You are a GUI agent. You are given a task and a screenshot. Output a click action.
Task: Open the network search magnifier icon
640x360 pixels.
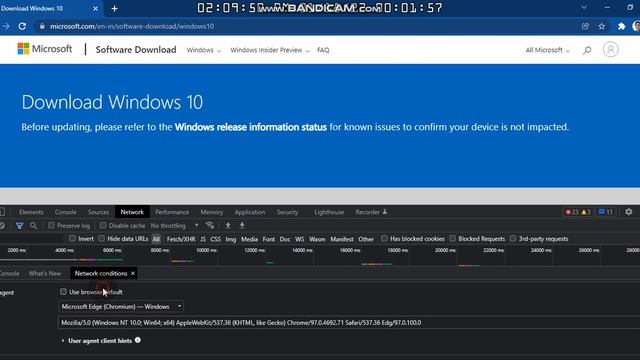(x=33, y=226)
